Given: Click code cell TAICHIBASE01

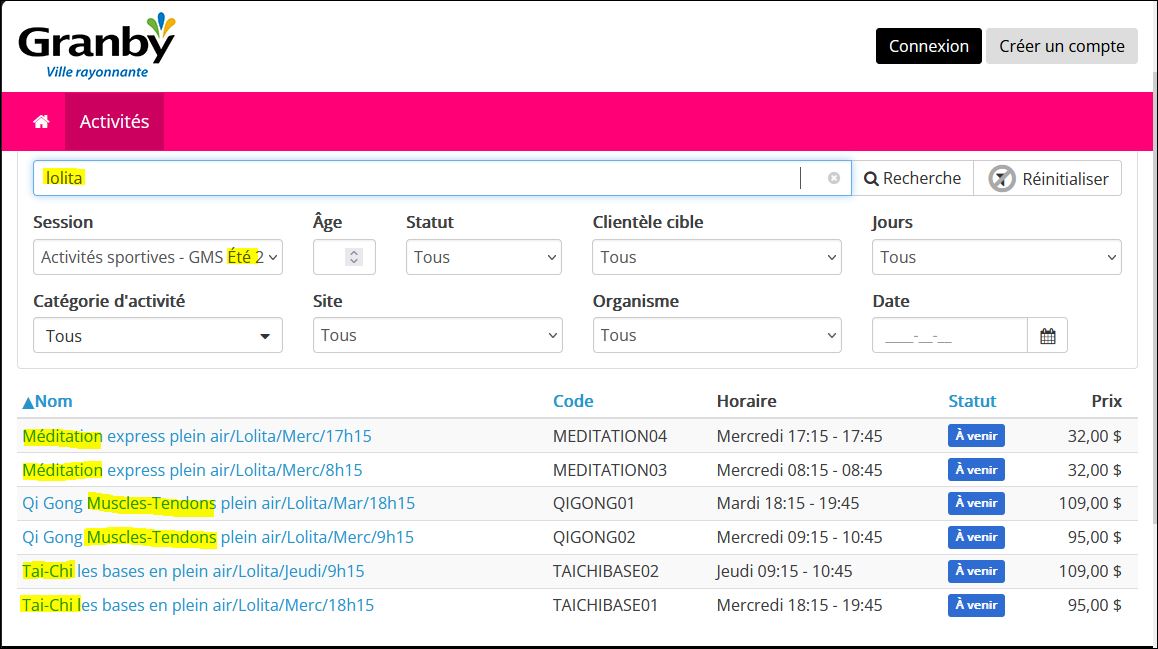Looking at the screenshot, I should point(606,605).
